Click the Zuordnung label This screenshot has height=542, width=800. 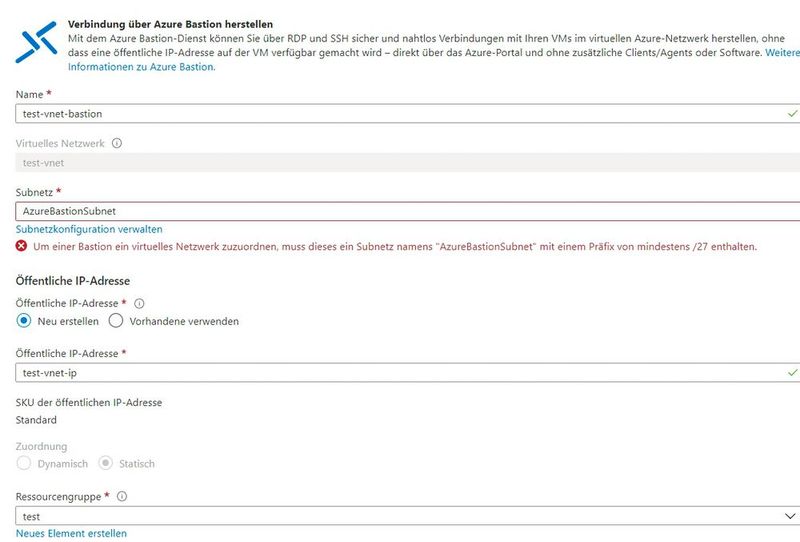point(41,446)
